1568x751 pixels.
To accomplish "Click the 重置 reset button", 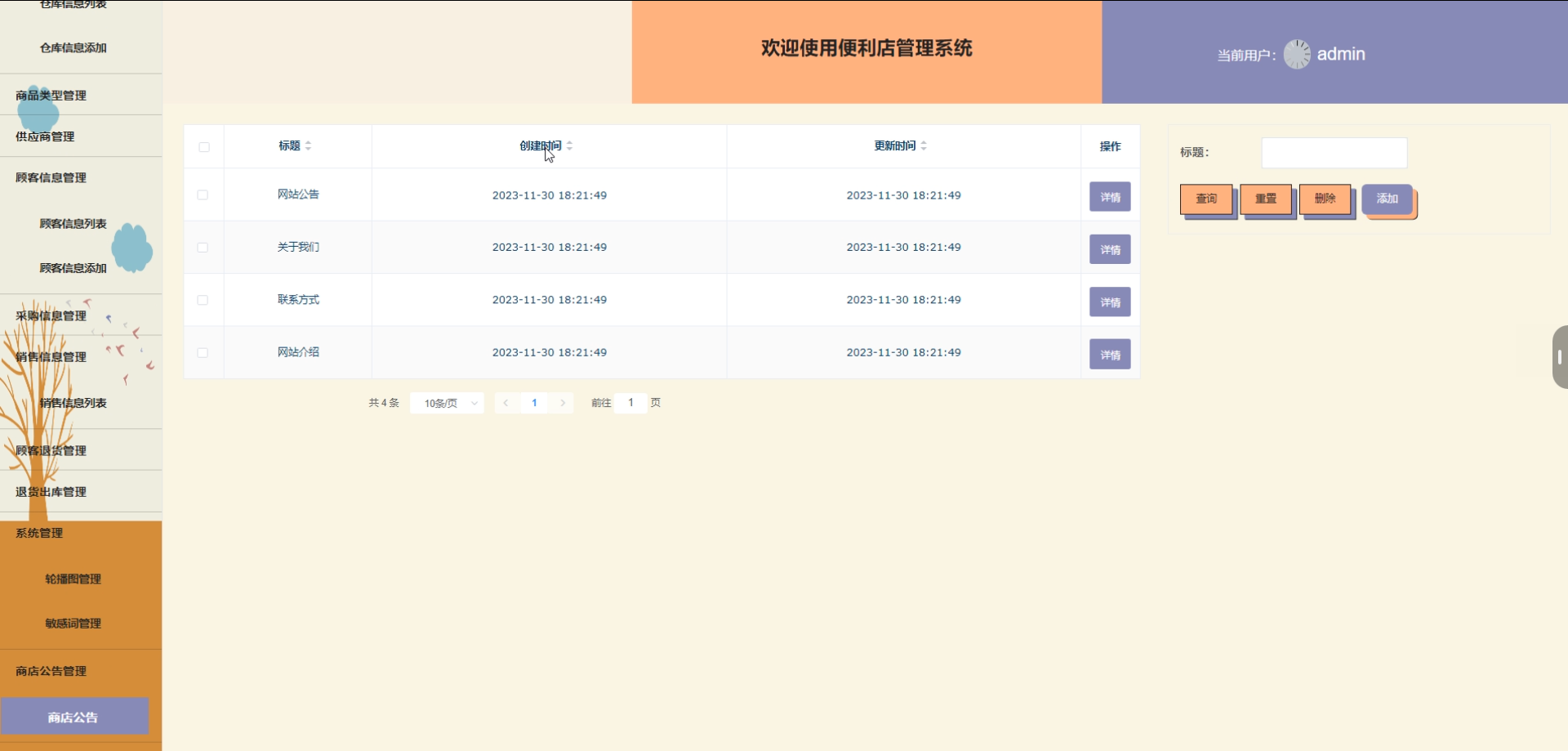I will point(1266,199).
